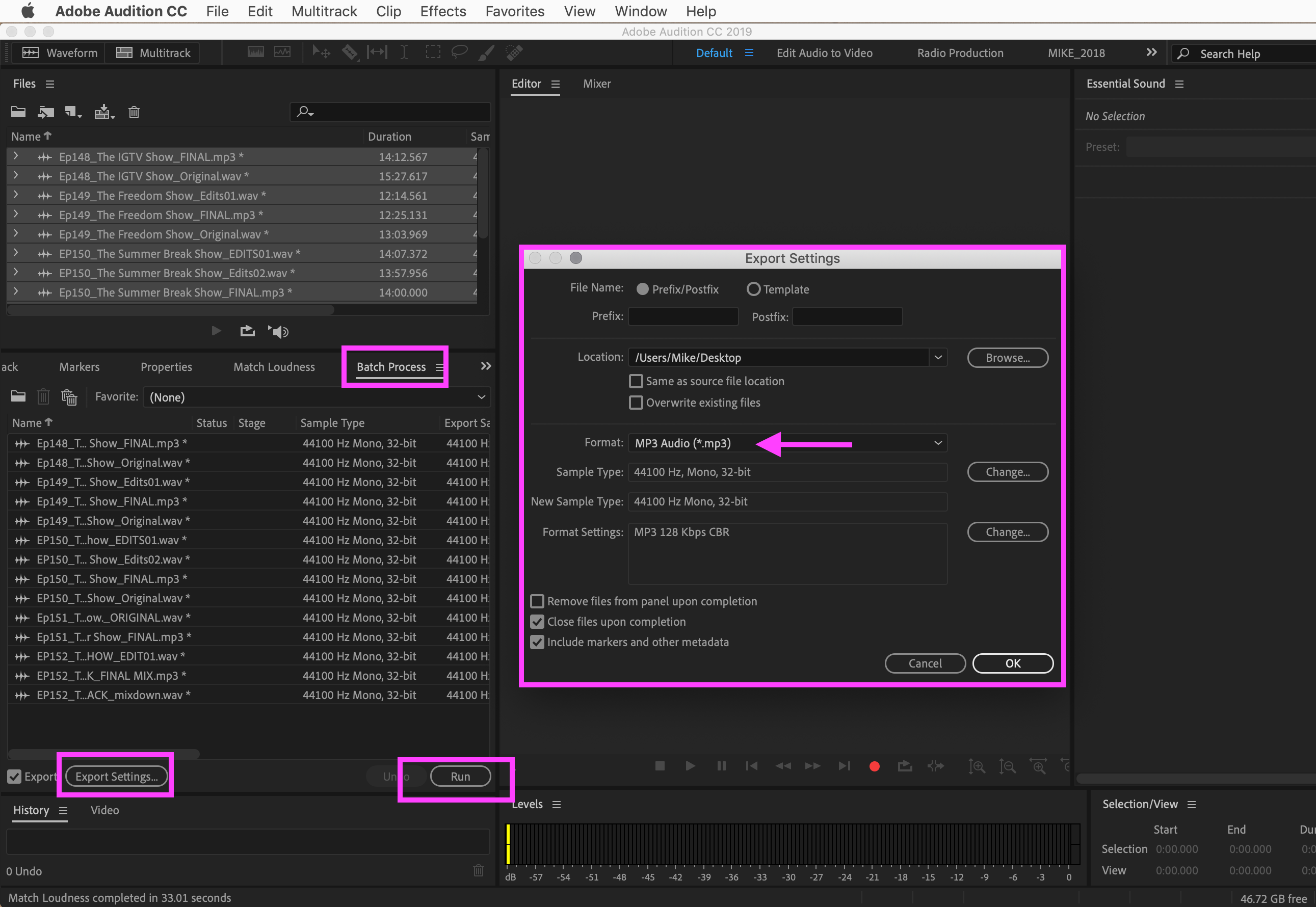Show the Spectral Pitch Display
The image size is (1316, 907).
[x=282, y=53]
